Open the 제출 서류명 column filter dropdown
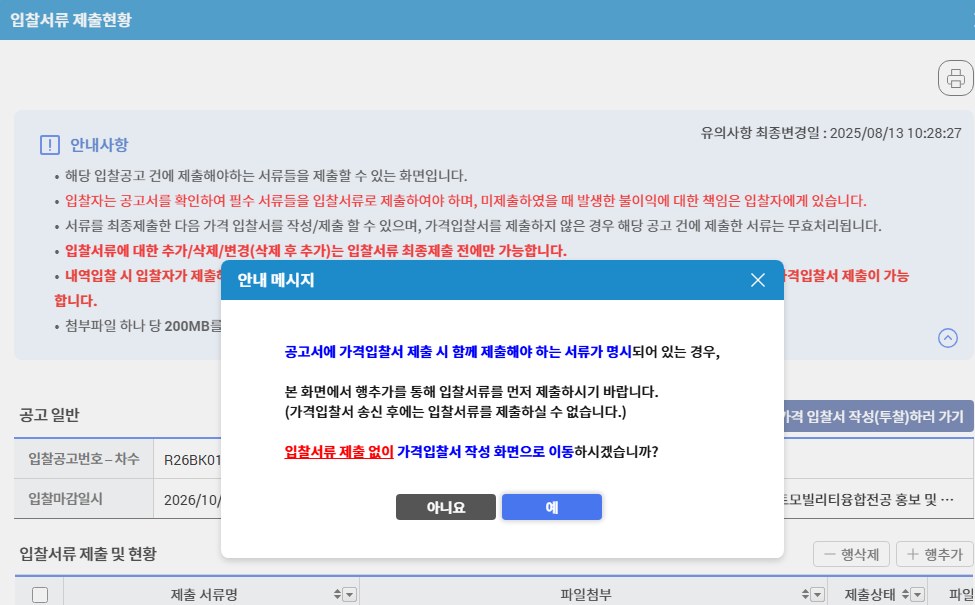This screenshot has height=605, width=975. pos(349,595)
